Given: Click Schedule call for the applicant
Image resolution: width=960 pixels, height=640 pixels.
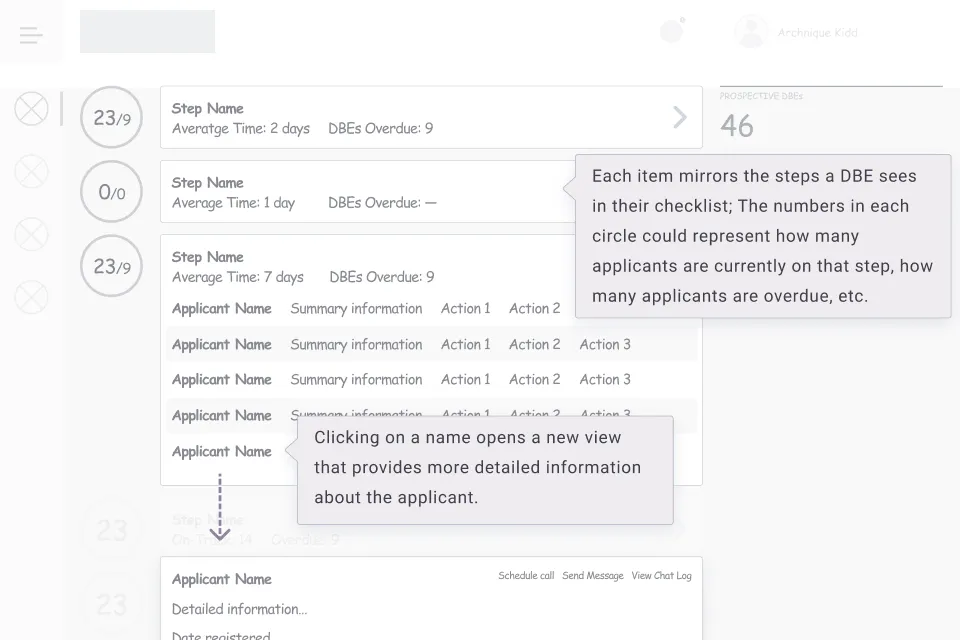Looking at the screenshot, I should click(x=526, y=575).
